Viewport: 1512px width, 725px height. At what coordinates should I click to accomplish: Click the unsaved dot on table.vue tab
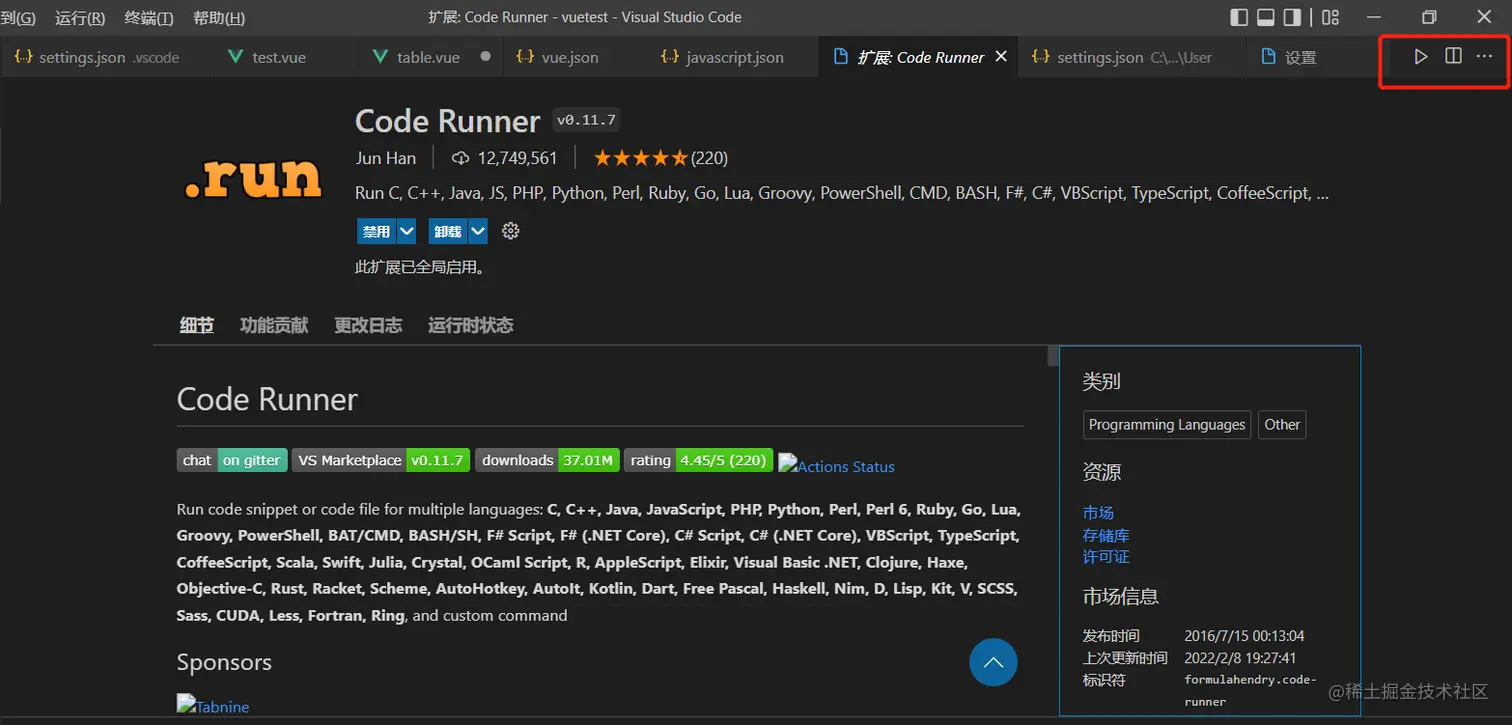(486, 57)
